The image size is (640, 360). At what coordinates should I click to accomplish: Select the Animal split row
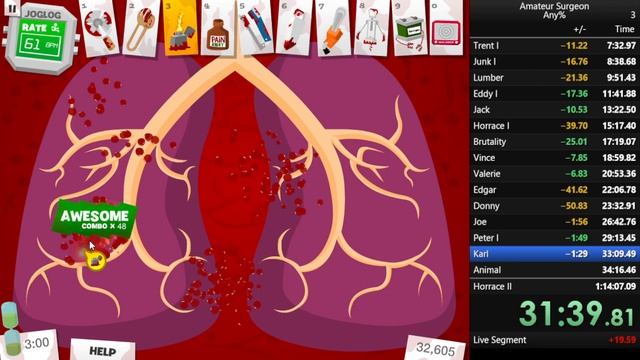(555, 270)
